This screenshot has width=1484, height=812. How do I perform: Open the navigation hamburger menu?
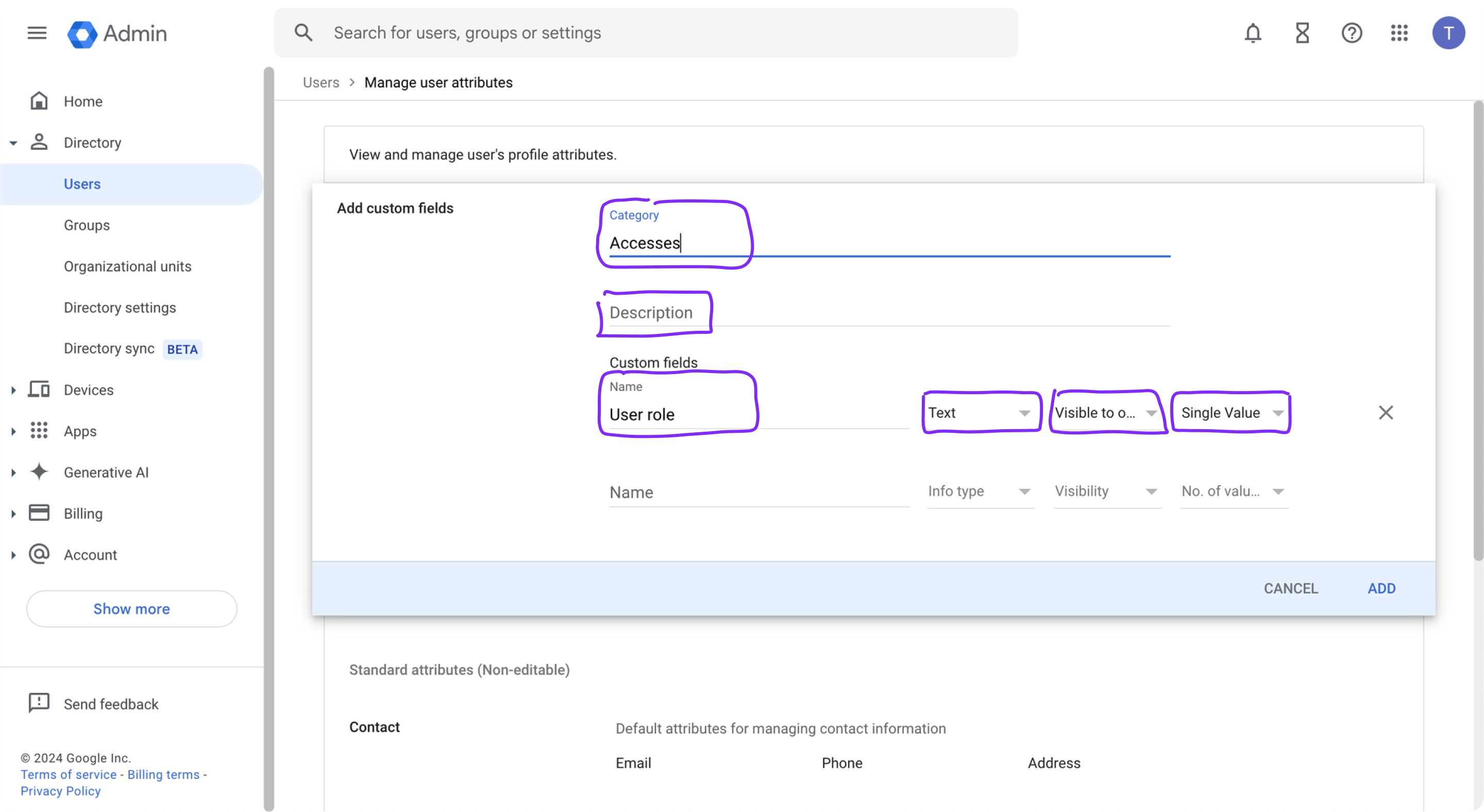pyautogui.click(x=36, y=33)
